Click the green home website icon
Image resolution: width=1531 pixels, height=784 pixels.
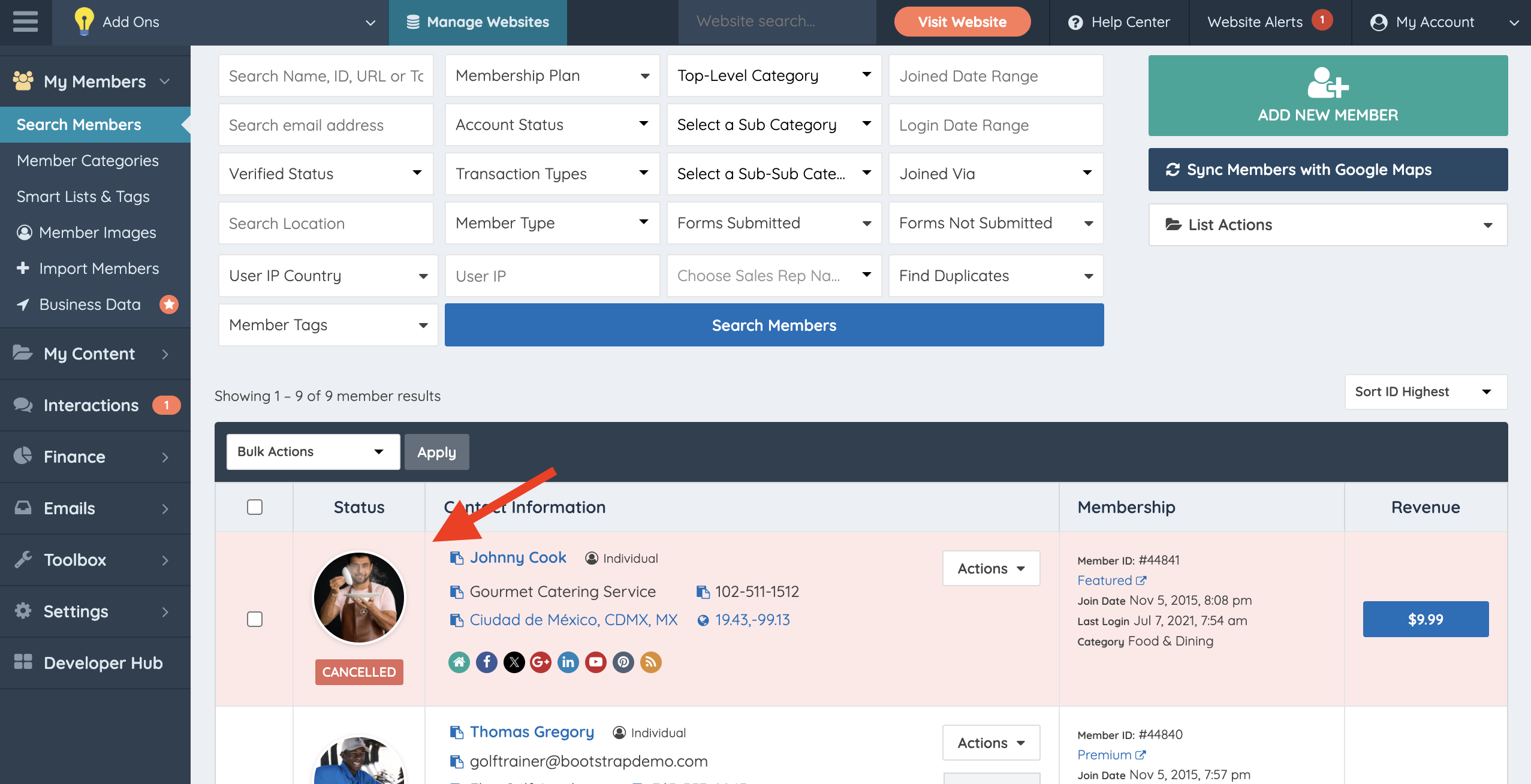(x=459, y=662)
